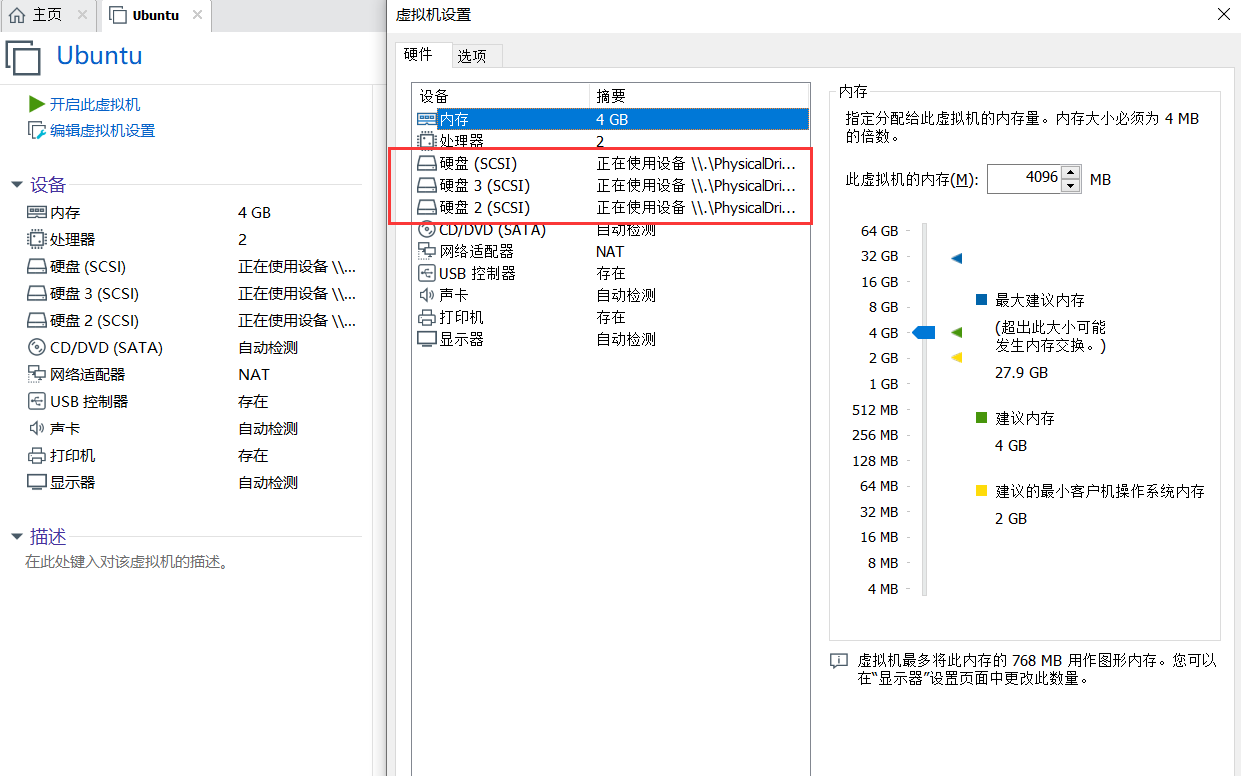Viewport: 1241px width, 776px height.
Task: Select the printer icon in dialog device list
Action: (x=427, y=318)
